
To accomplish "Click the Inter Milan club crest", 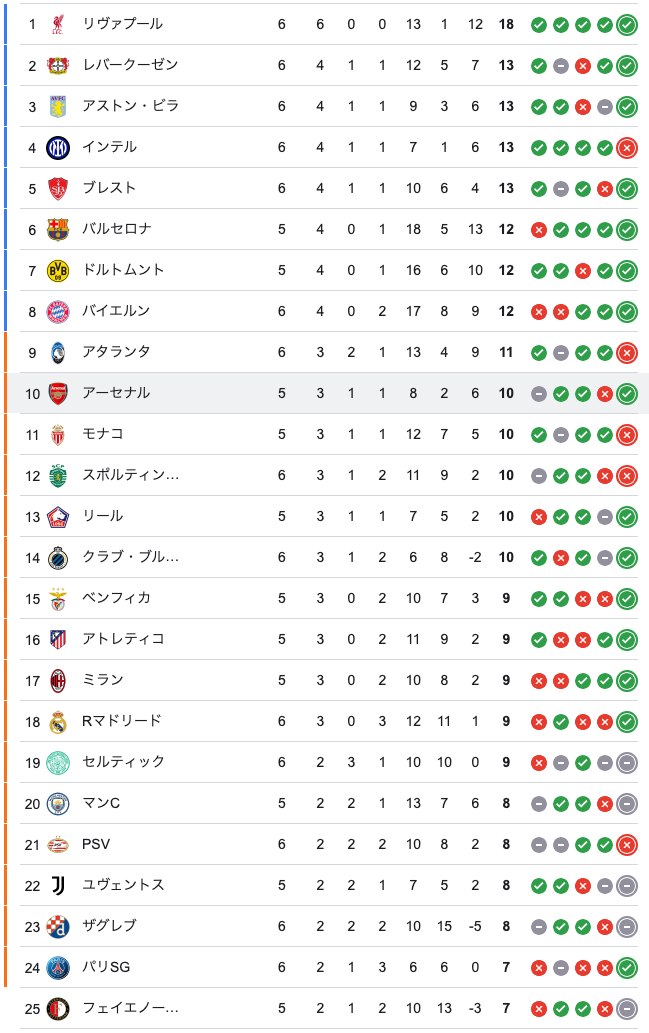I will 58,148.
